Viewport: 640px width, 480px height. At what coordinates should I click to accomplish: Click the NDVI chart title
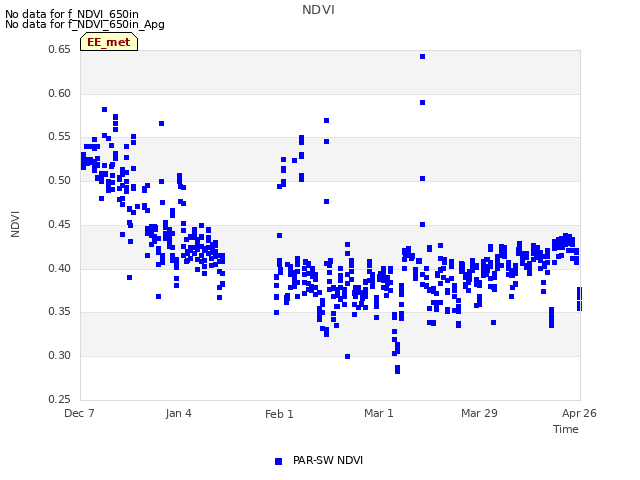(318, 10)
